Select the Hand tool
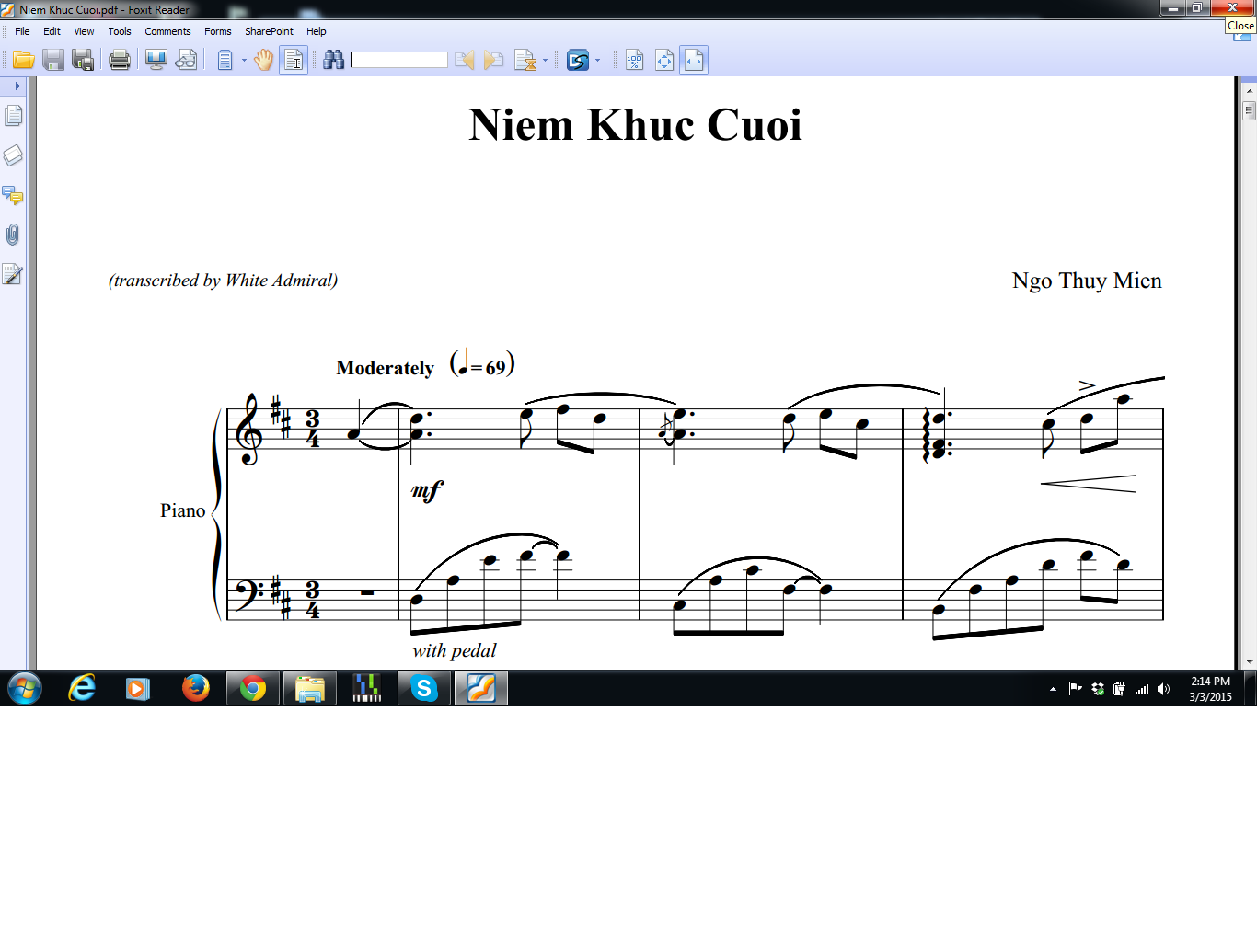The image size is (1257, 952). (264, 61)
